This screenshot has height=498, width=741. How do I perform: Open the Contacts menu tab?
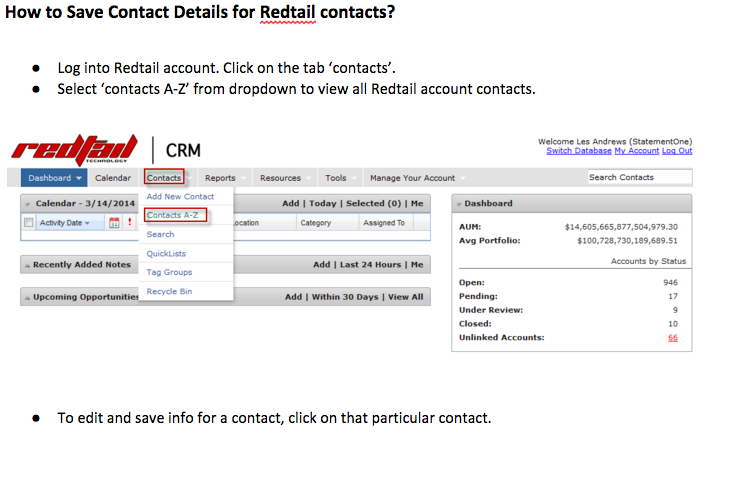[x=164, y=178]
